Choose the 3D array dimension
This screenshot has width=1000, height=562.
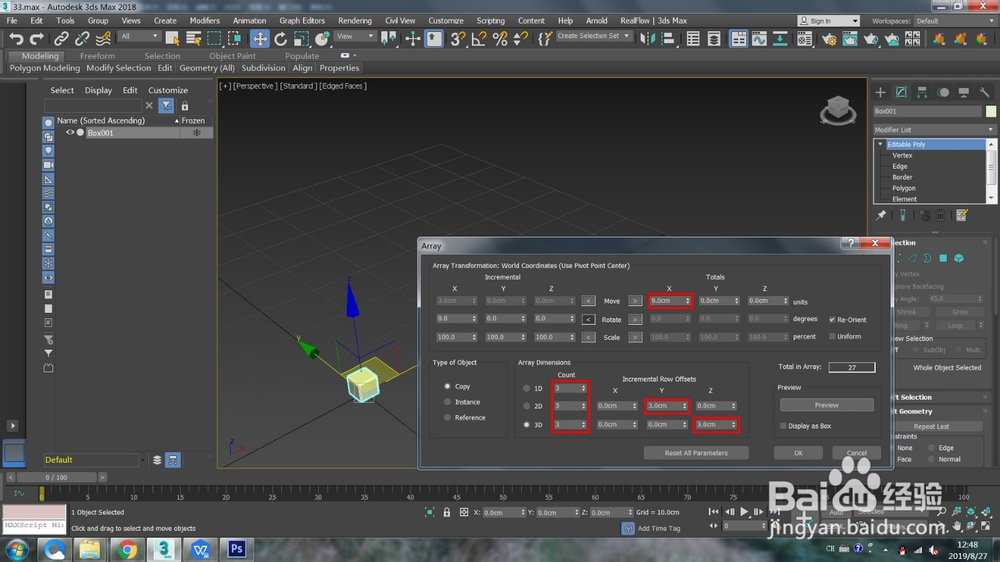(x=526, y=424)
